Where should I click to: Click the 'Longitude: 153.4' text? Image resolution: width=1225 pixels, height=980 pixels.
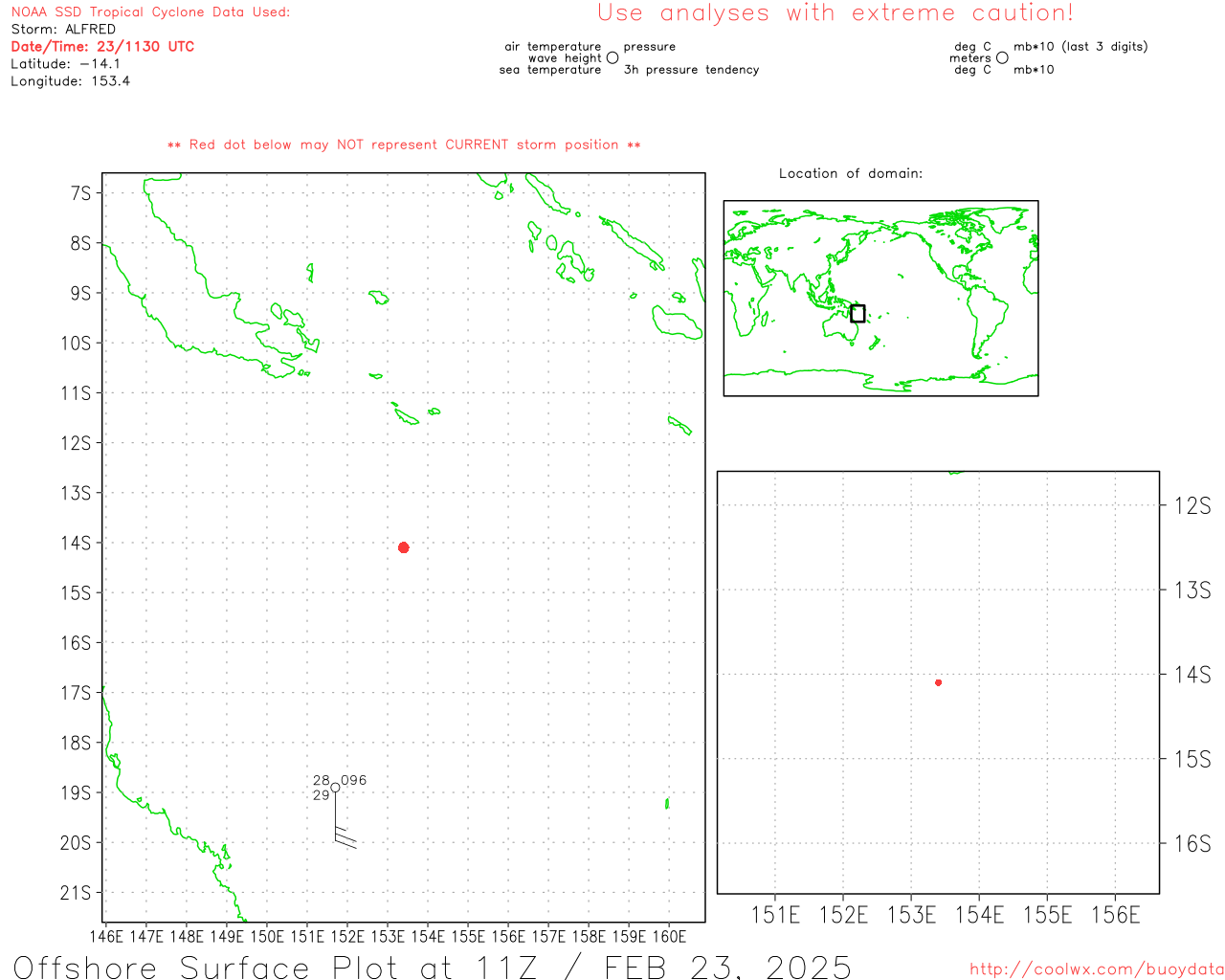pyautogui.click(x=71, y=81)
